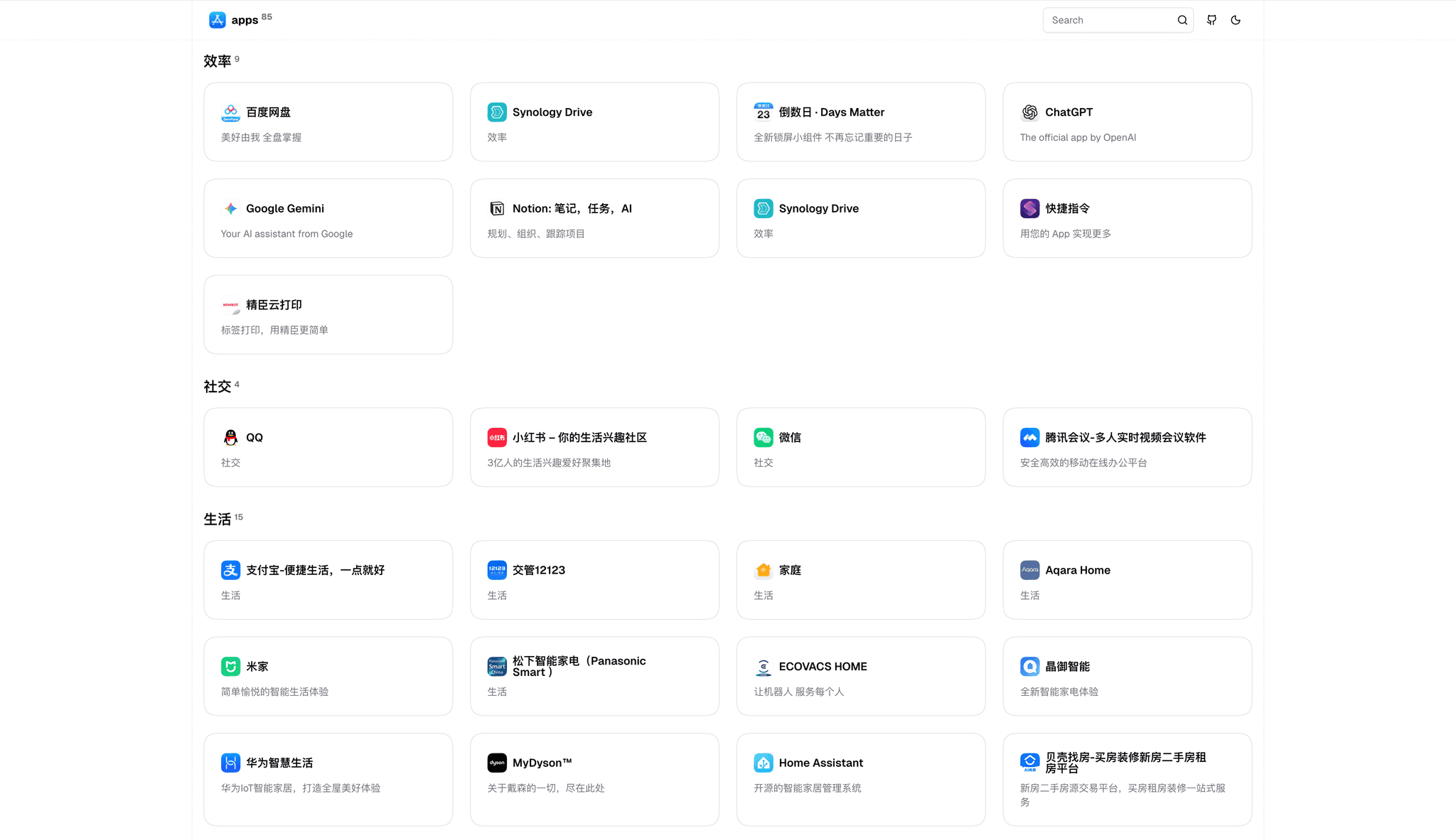Open the 百度网盘 app card
Image resolution: width=1456 pixels, height=838 pixels.
coord(328,122)
